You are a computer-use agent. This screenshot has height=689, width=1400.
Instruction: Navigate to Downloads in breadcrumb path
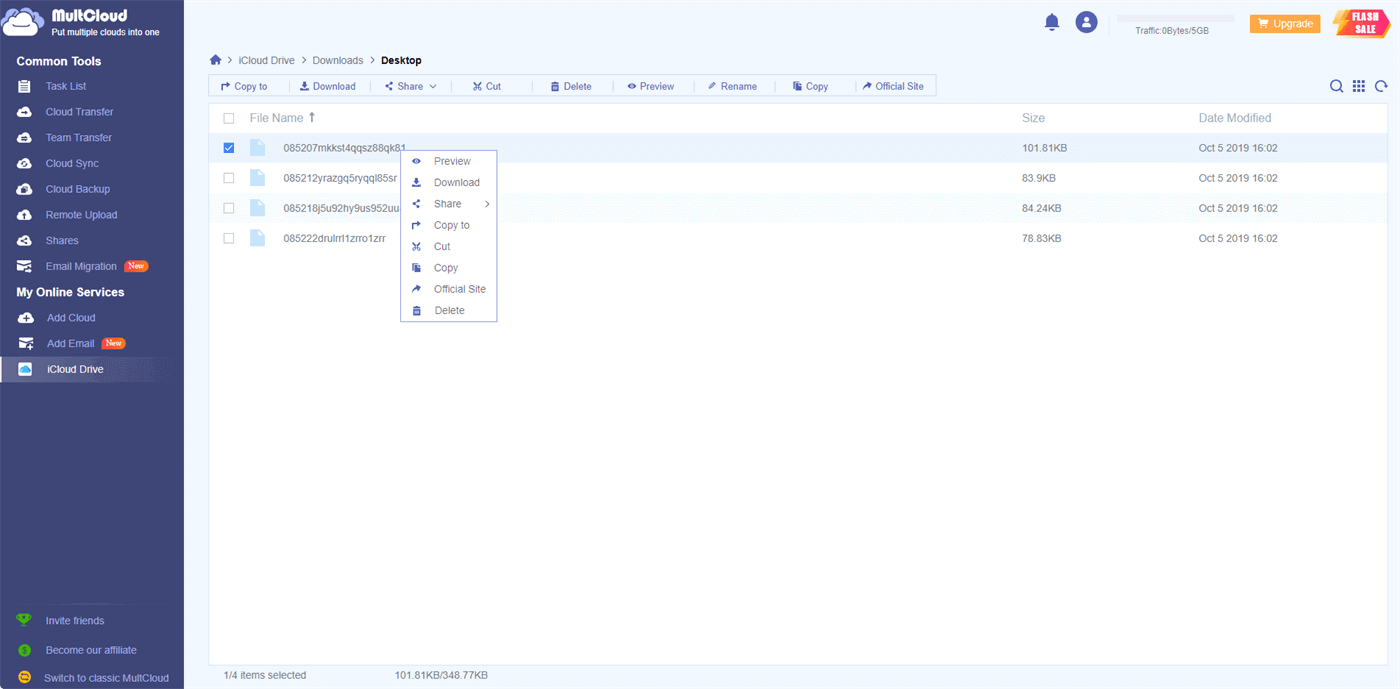click(x=338, y=61)
